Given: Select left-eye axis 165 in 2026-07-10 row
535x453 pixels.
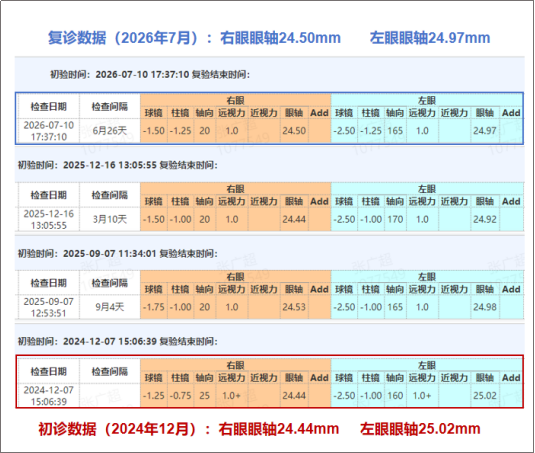Looking at the screenshot, I should (x=395, y=131).
